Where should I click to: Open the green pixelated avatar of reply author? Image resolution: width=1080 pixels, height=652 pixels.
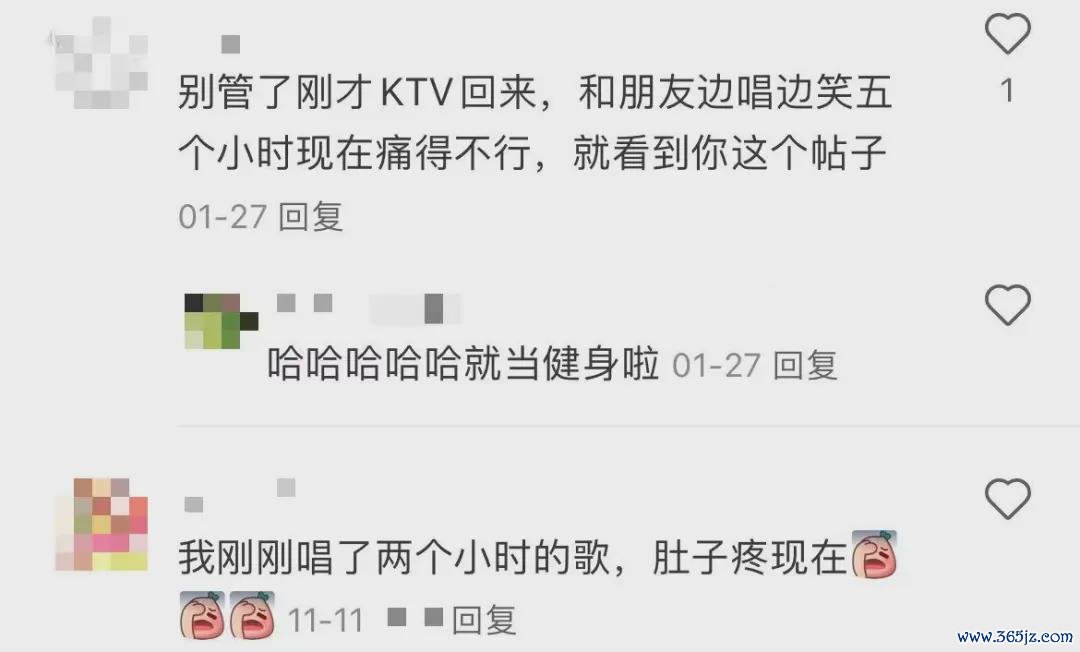221,321
